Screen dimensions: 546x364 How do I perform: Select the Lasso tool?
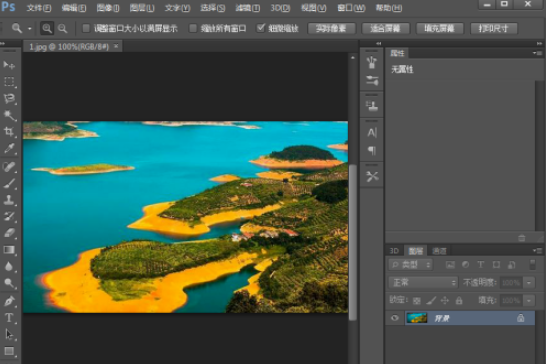tap(9, 99)
